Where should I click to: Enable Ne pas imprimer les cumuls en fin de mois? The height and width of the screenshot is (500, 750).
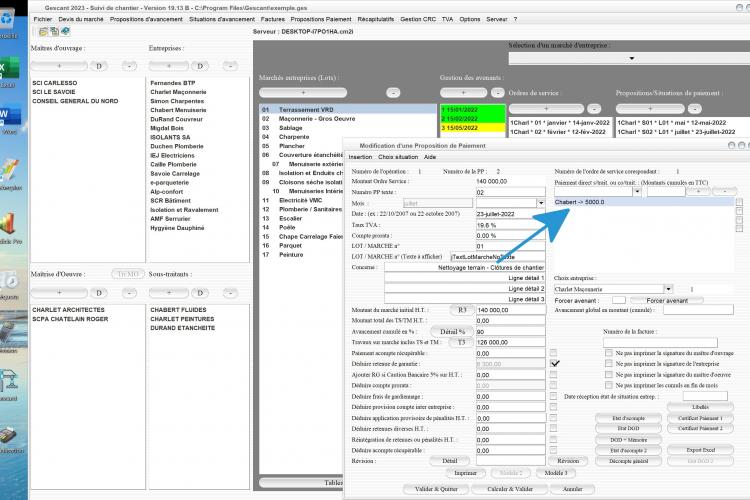click(x=608, y=385)
